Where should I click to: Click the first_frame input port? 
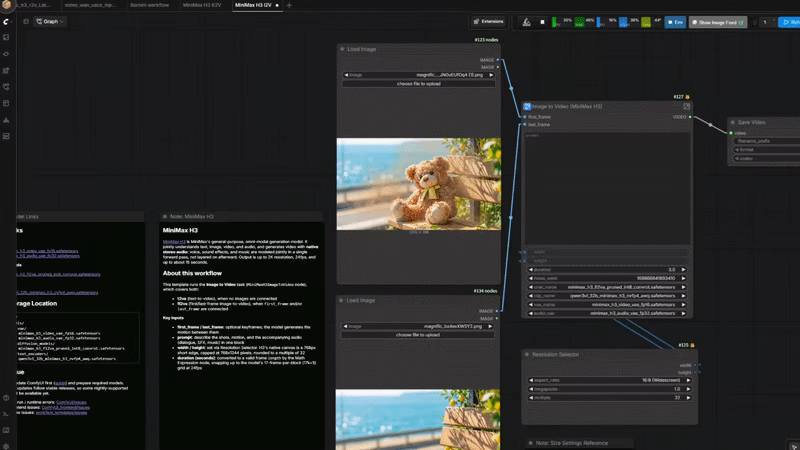(x=524, y=117)
